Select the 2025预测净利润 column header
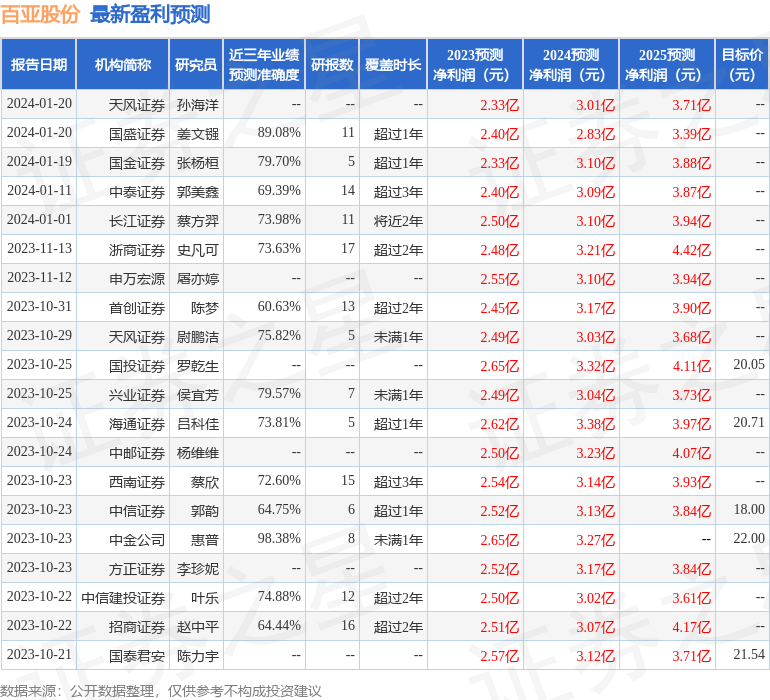Viewport: 770px width, 700px height. [x=667, y=64]
